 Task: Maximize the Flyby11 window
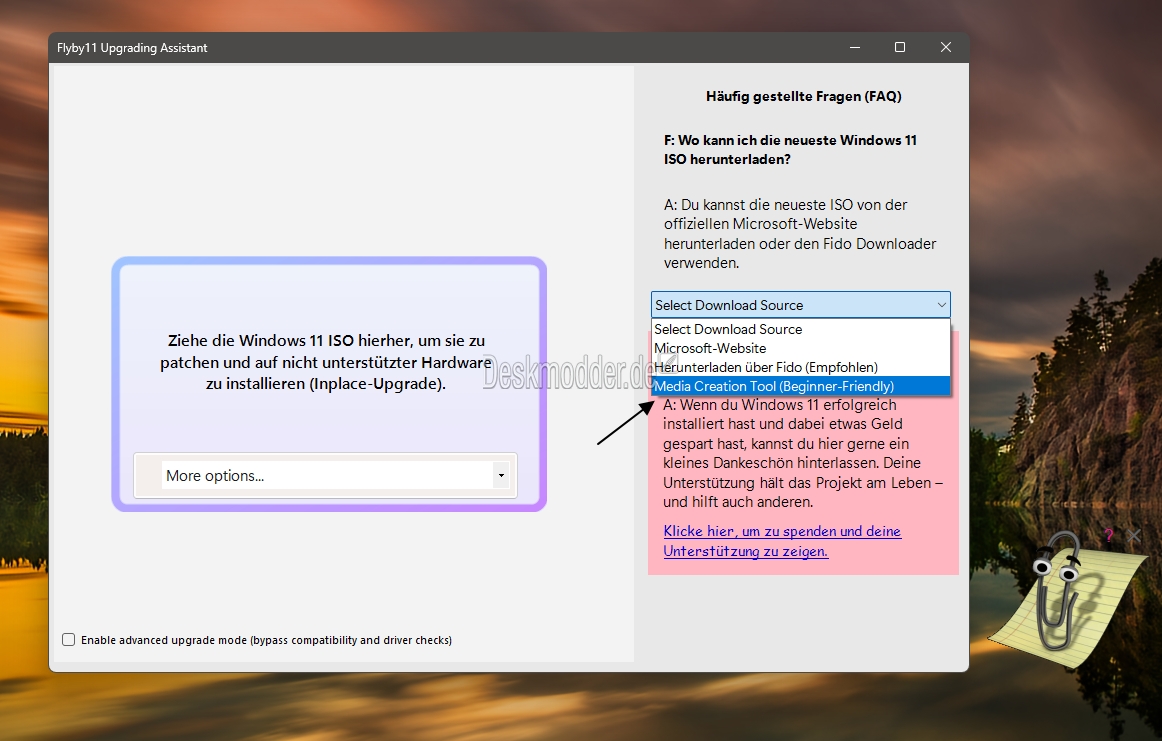click(900, 47)
